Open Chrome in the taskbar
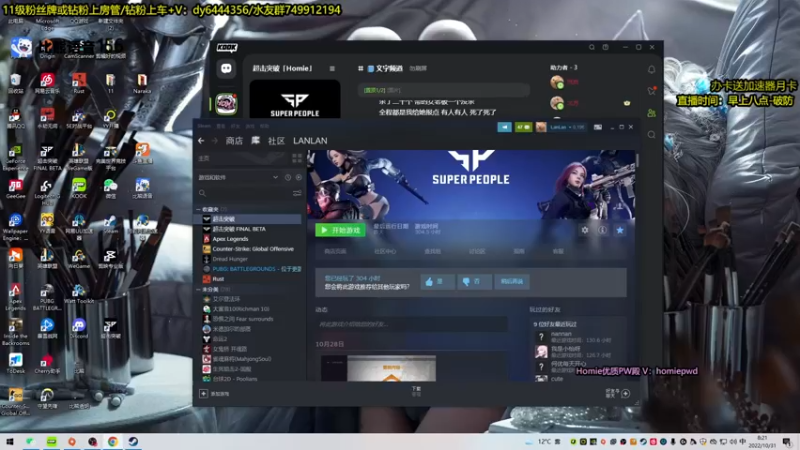Screen dimensions: 800x450 (113, 442)
